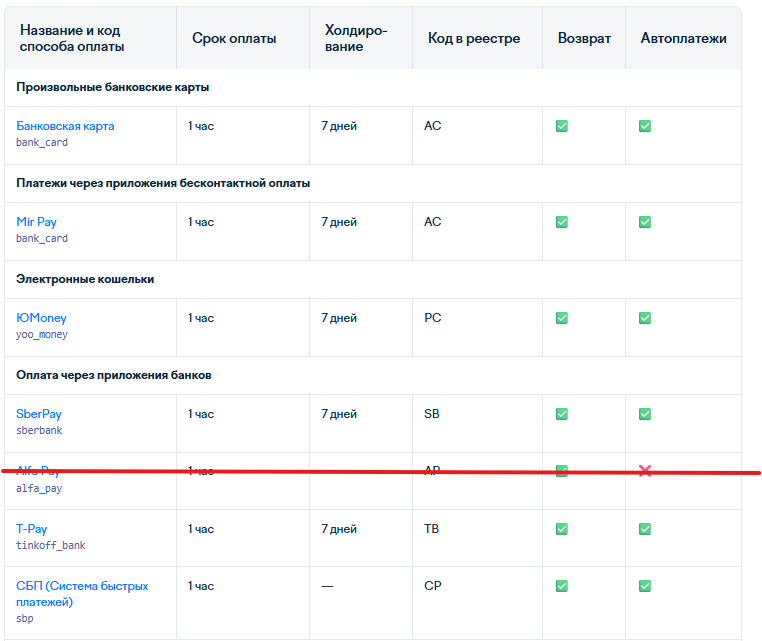Click the bank_card code under Mir Pay
762x641 pixels.
coord(42,239)
